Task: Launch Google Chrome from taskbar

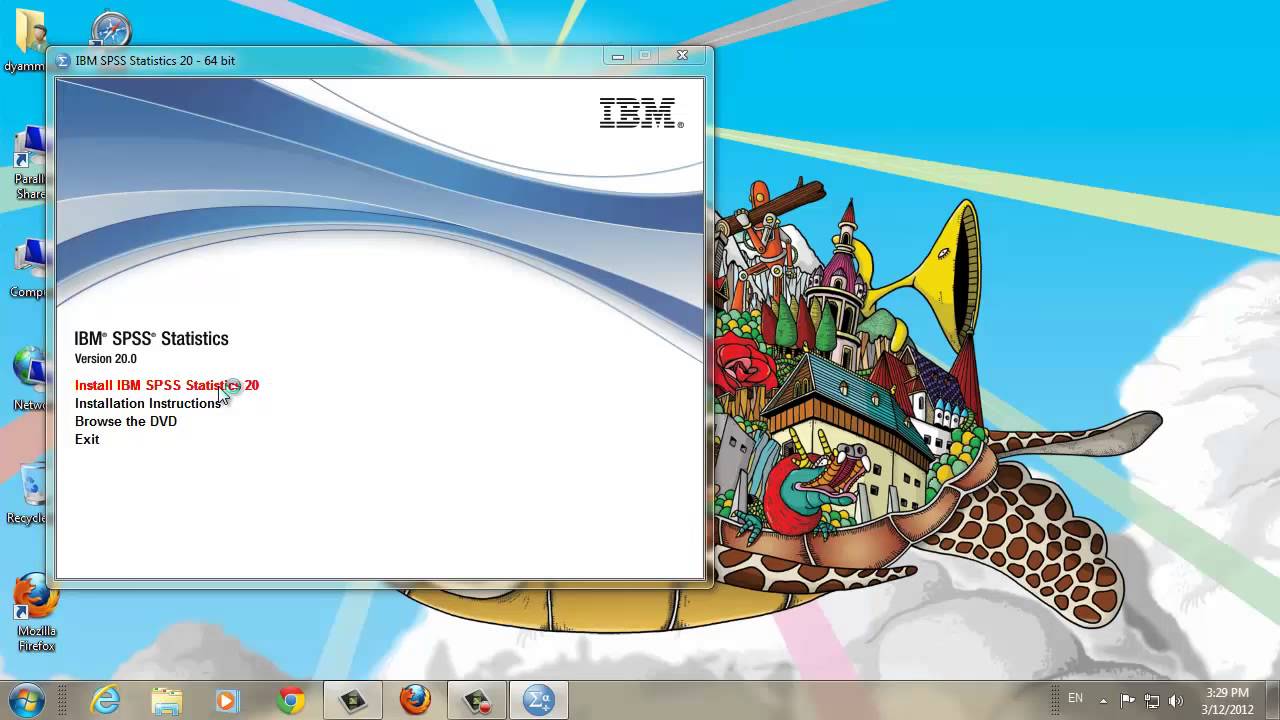Action: pyautogui.click(x=291, y=700)
